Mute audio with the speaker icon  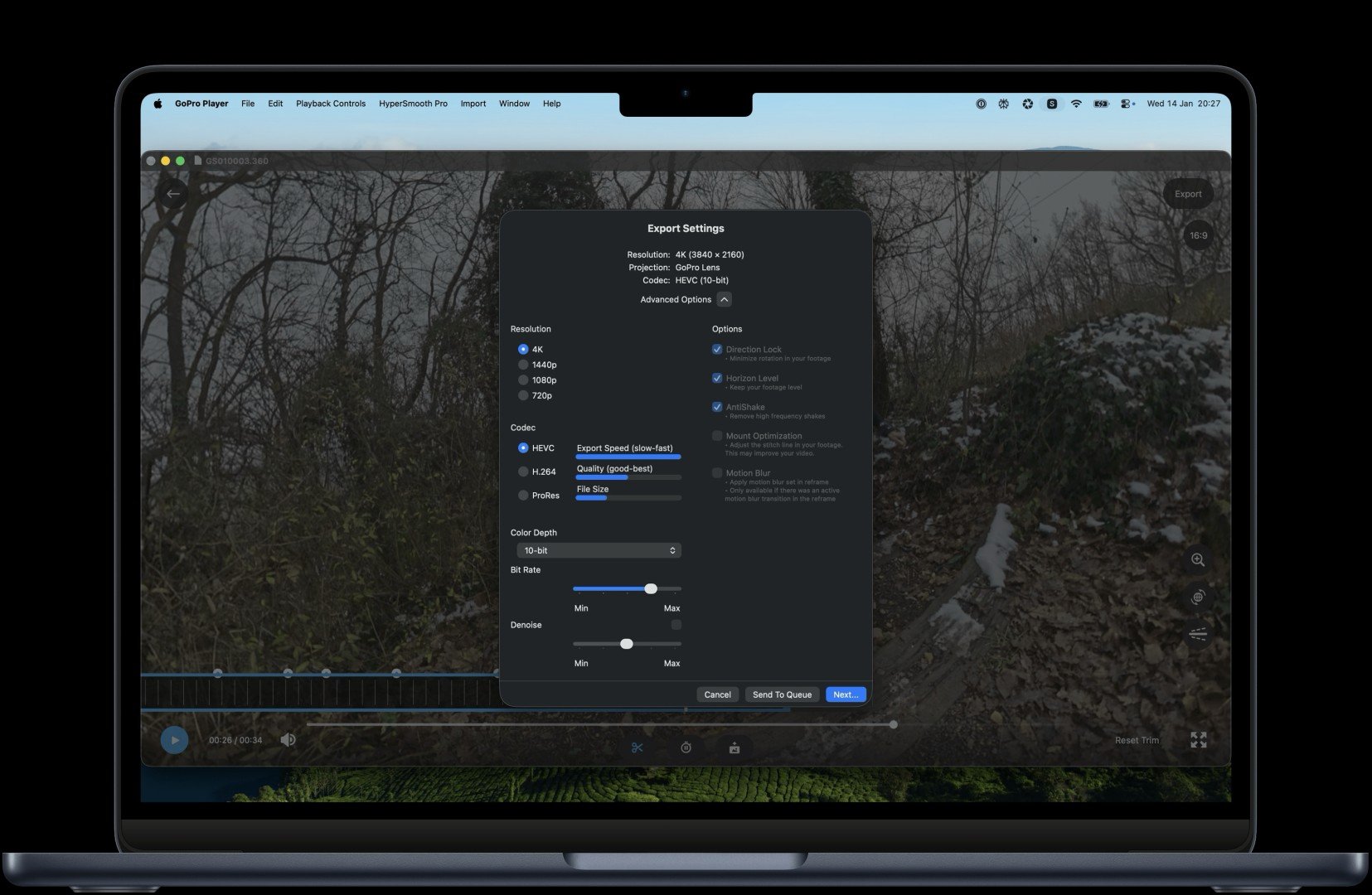click(288, 739)
